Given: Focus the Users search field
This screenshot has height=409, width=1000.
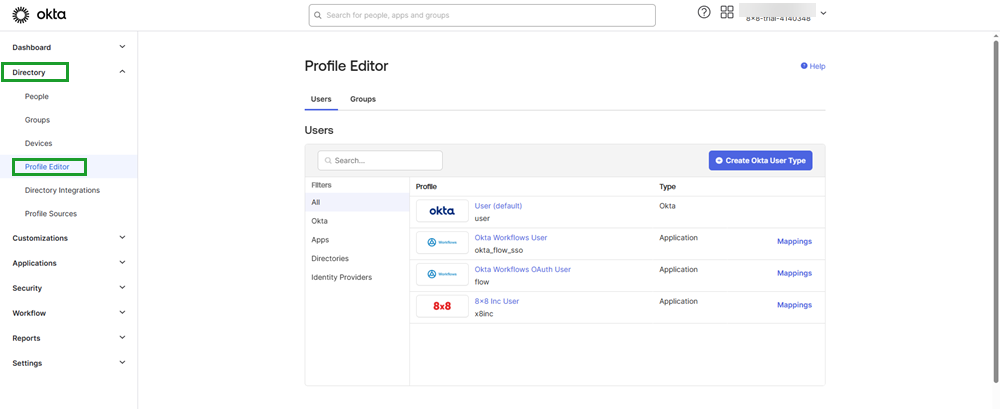Looking at the screenshot, I should [380, 161].
